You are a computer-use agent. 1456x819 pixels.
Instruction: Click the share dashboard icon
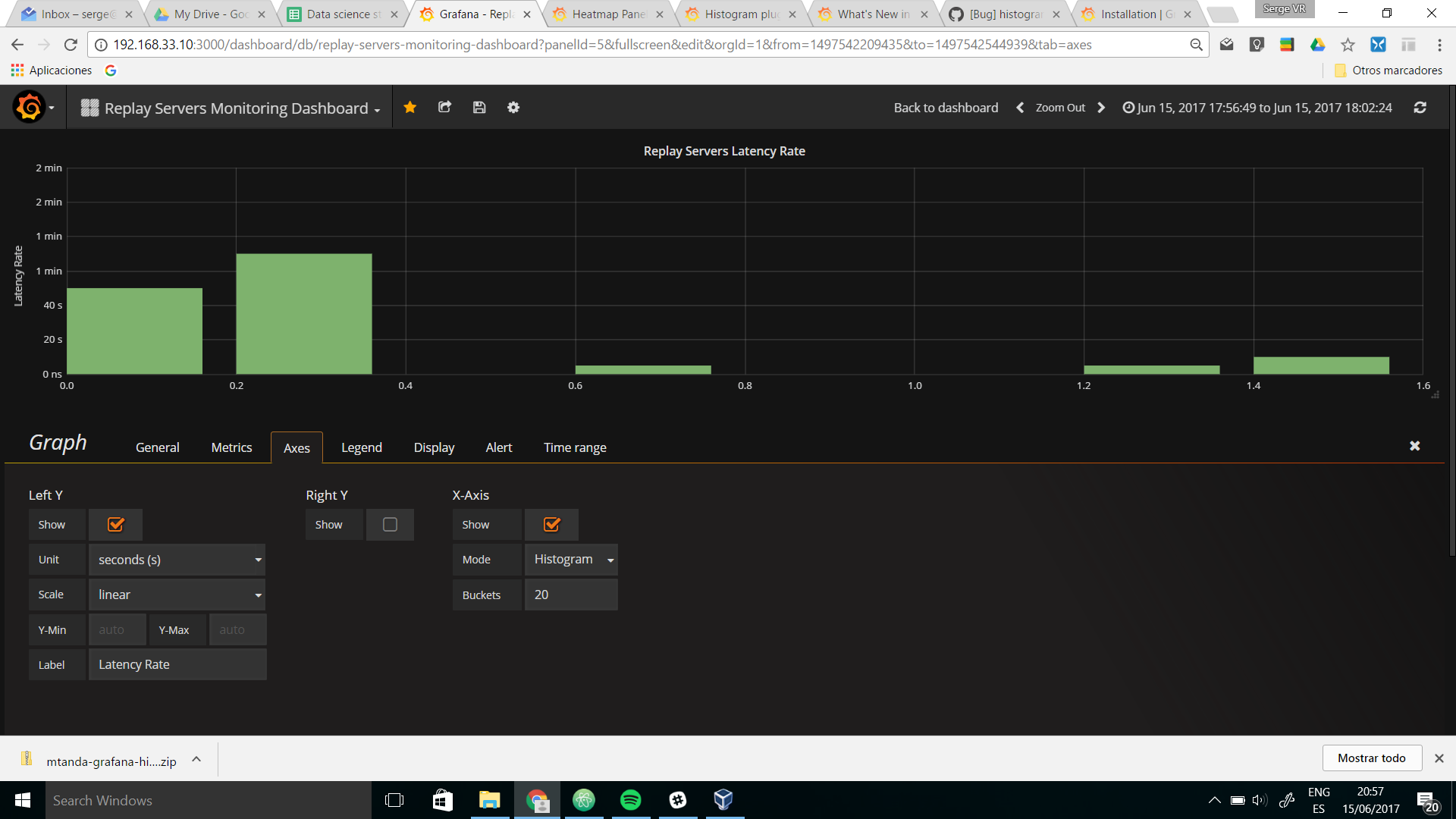(444, 107)
